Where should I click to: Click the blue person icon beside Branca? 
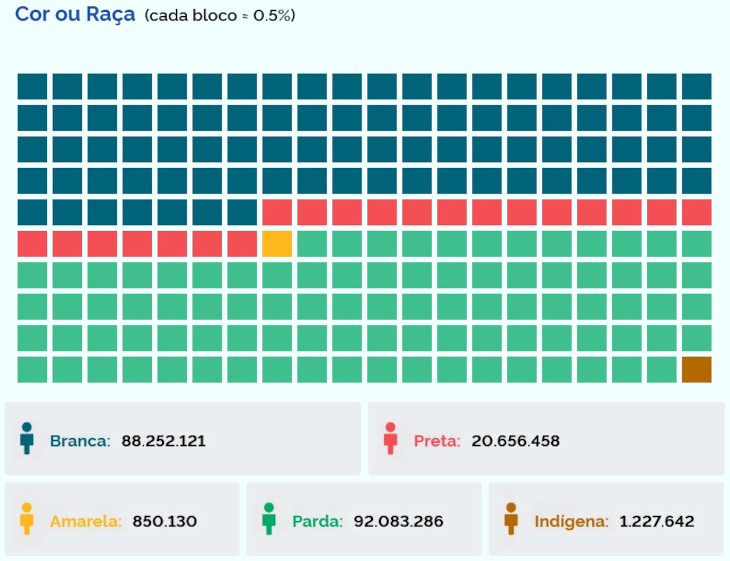click(27, 438)
